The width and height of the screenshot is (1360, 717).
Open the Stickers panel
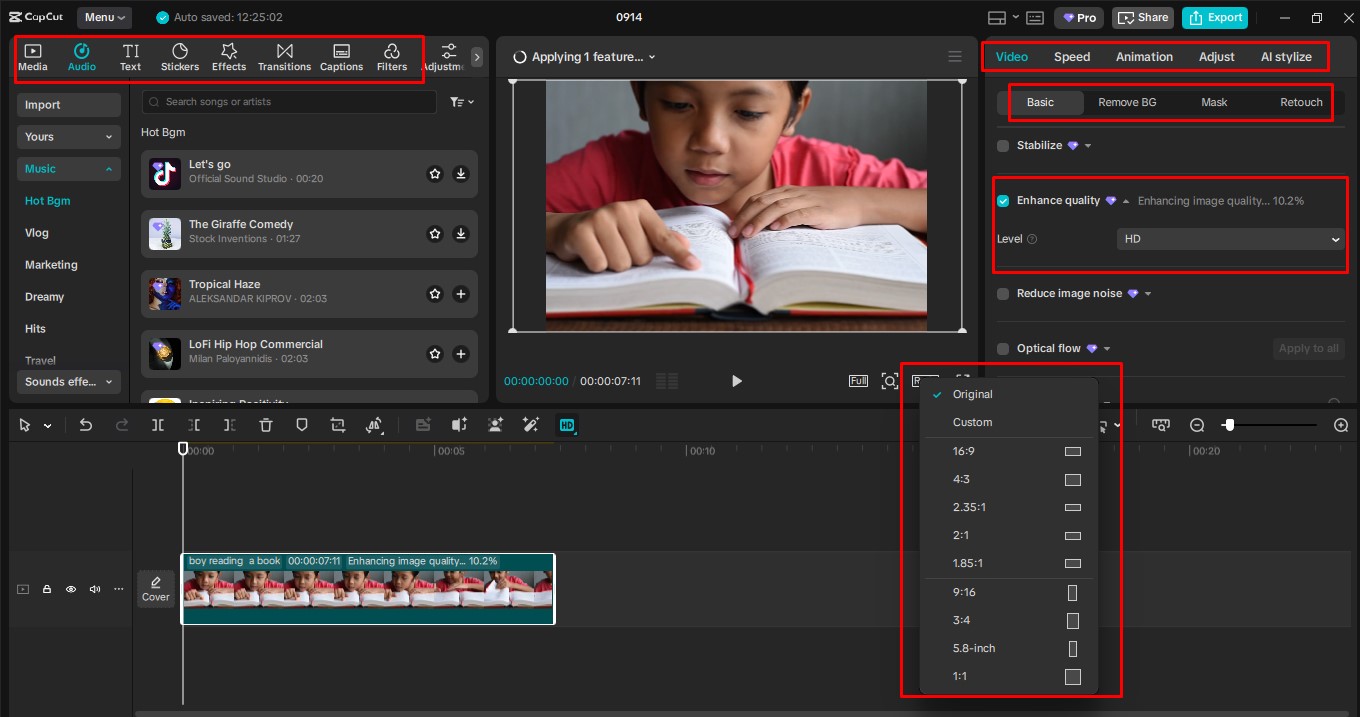180,57
